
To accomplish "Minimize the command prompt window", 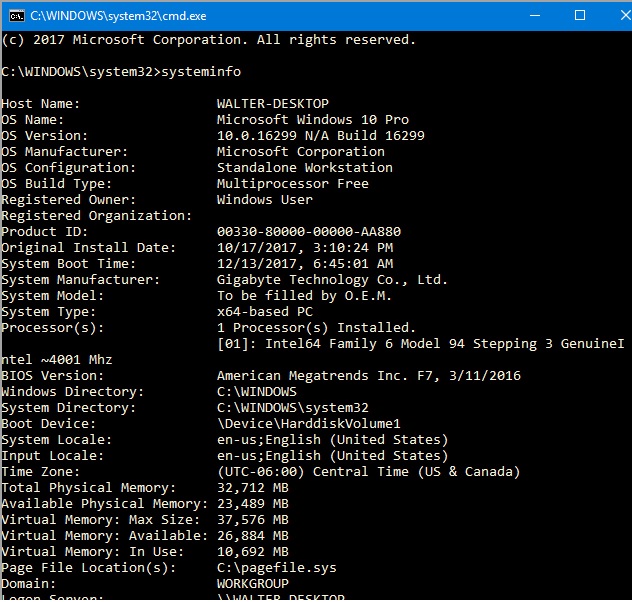I will [x=534, y=15].
